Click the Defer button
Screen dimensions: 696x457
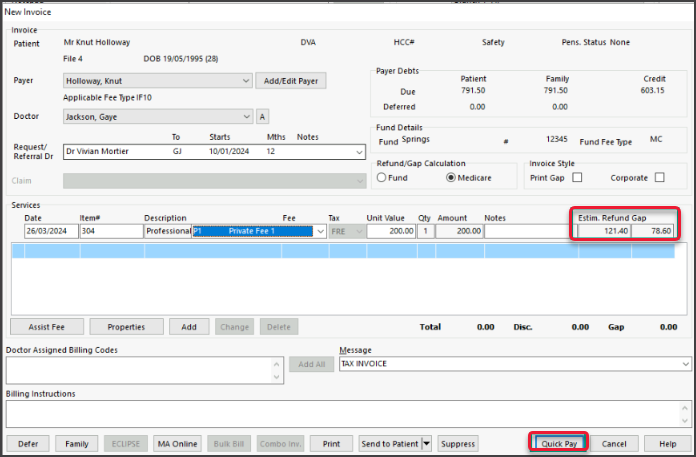28,444
